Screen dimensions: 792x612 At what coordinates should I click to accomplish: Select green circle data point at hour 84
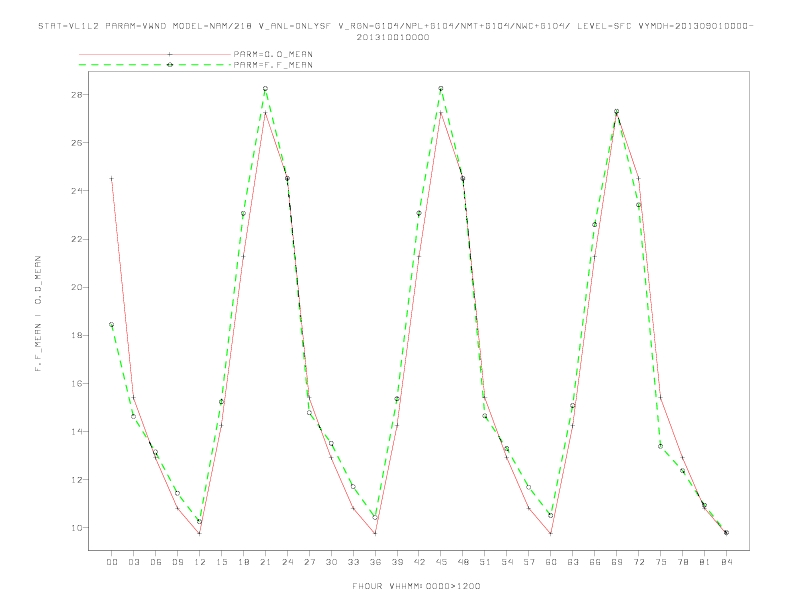tap(726, 533)
